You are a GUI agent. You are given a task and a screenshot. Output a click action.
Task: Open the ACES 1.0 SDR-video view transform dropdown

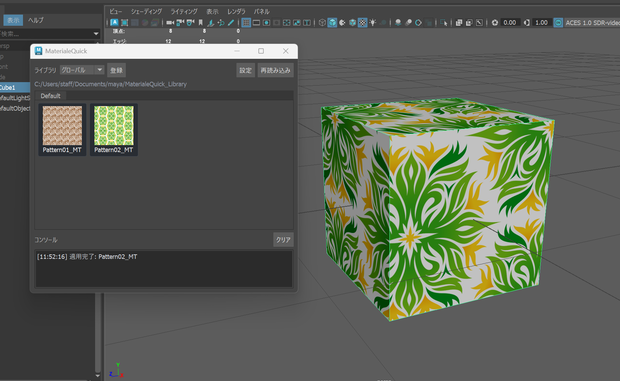[x=592, y=23]
